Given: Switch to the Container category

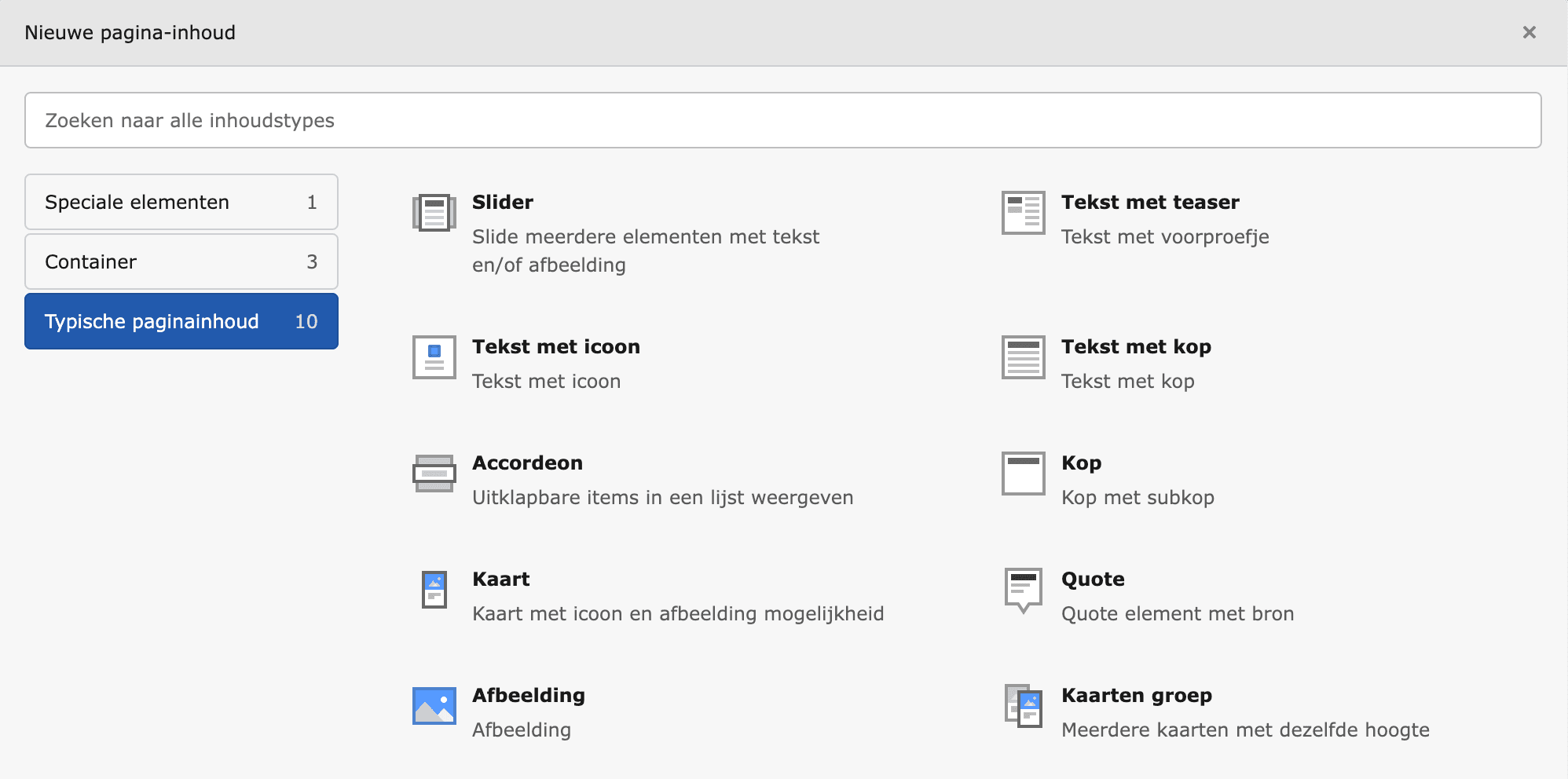Looking at the screenshot, I should click(x=181, y=261).
